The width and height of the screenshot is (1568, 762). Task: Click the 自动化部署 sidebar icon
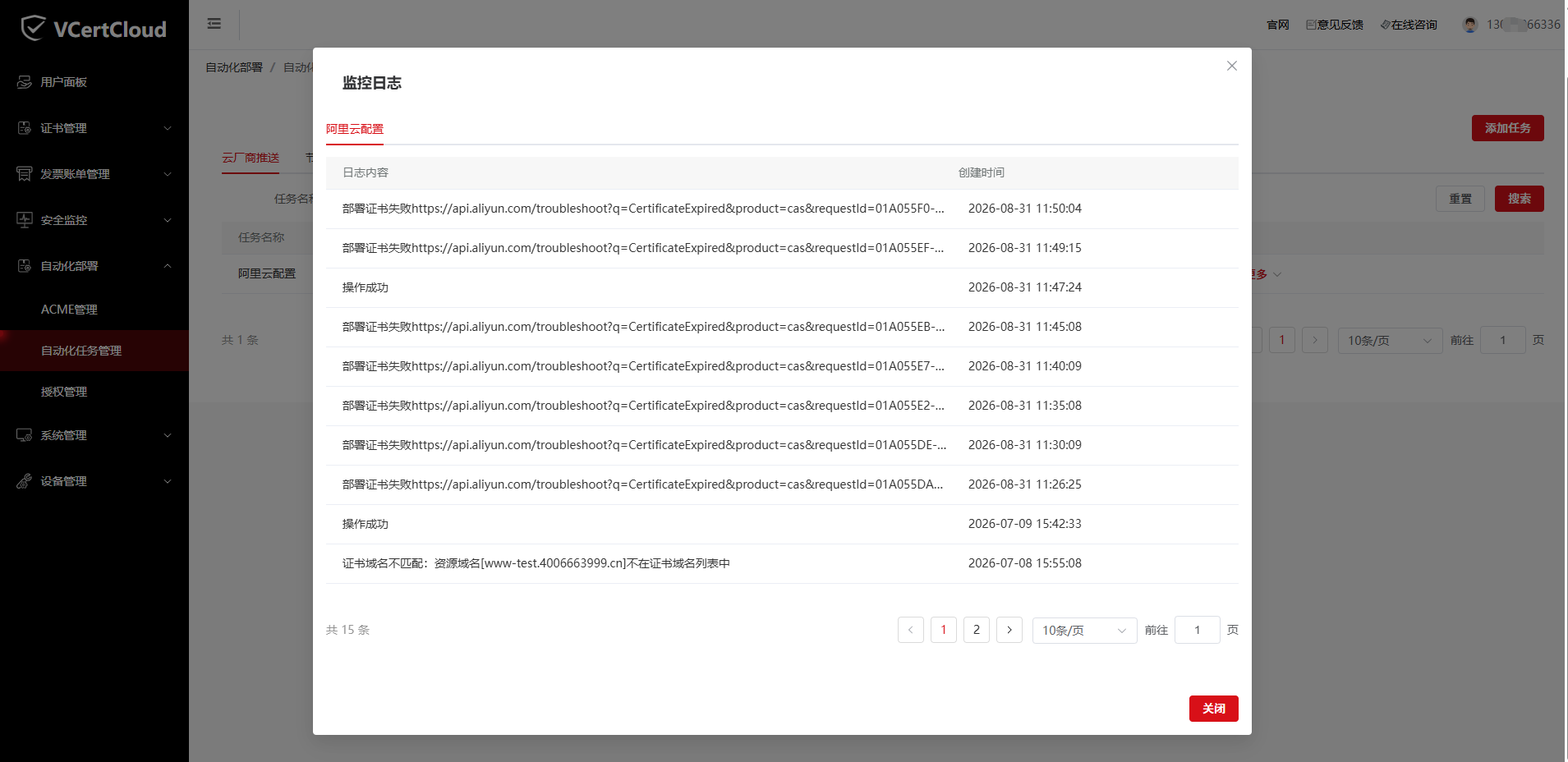[25, 266]
